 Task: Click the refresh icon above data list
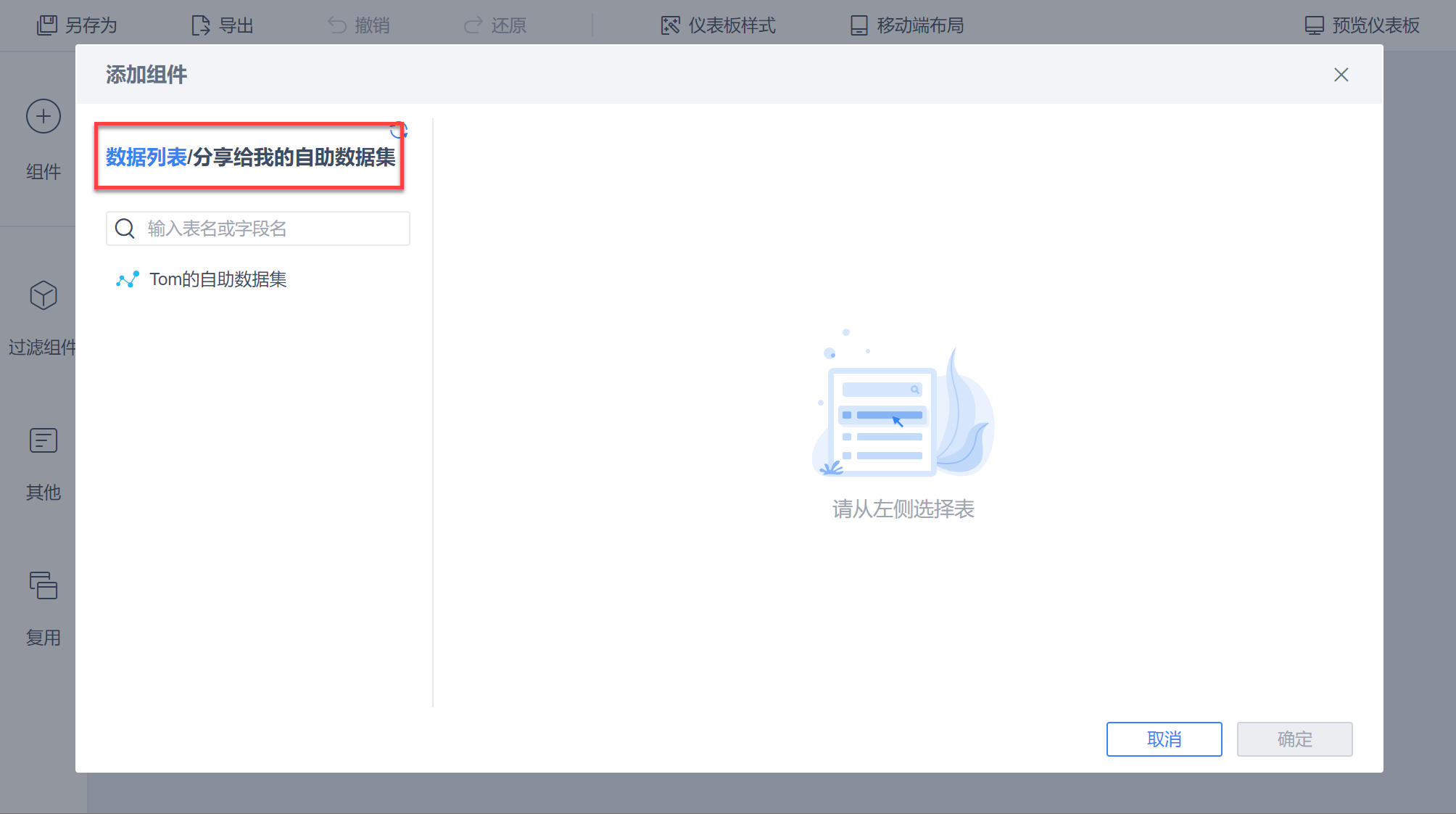tap(400, 131)
